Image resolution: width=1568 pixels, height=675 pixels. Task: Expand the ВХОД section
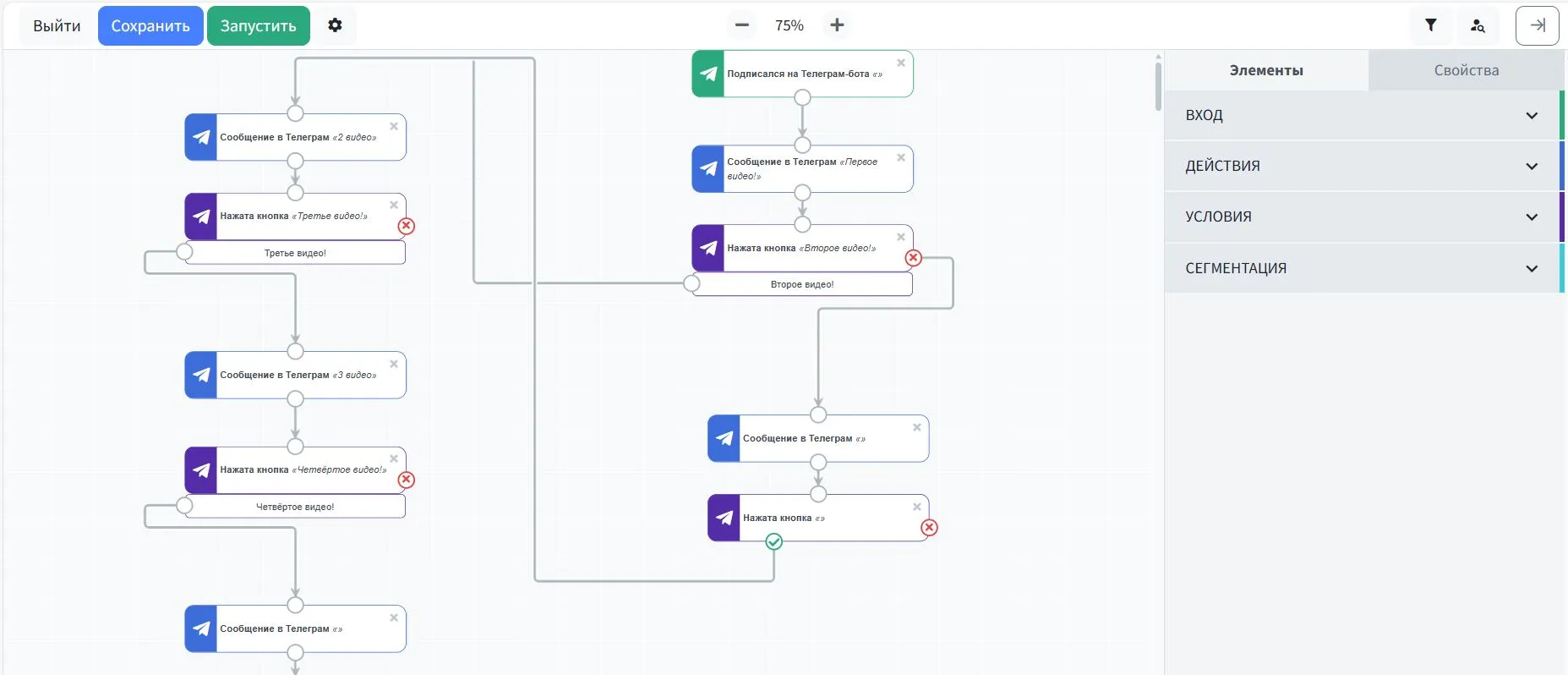pyautogui.click(x=1362, y=115)
